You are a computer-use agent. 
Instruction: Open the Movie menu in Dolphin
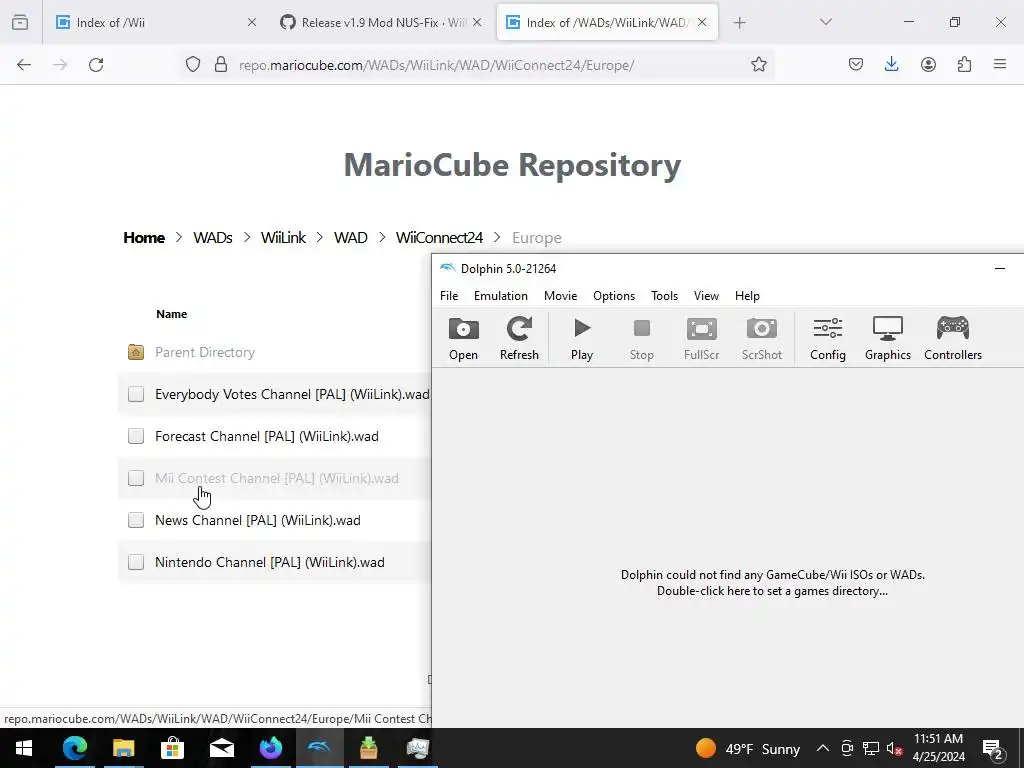click(560, 296)
